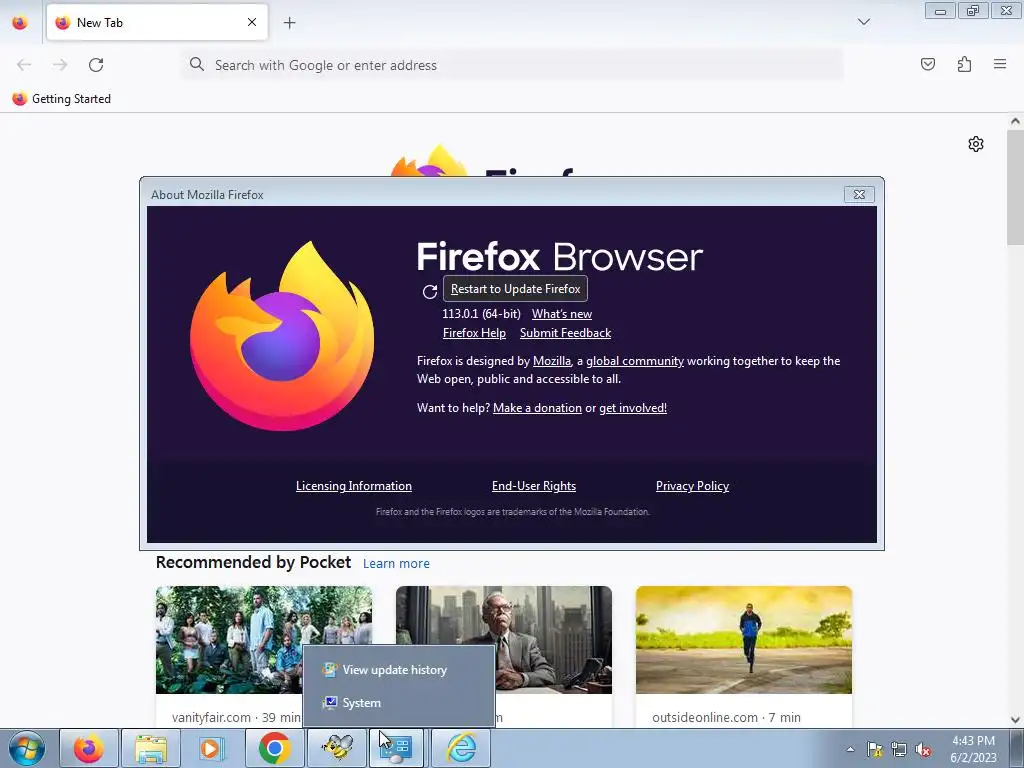
Task: Close the New Tab tab
Action: click(251, 22)
